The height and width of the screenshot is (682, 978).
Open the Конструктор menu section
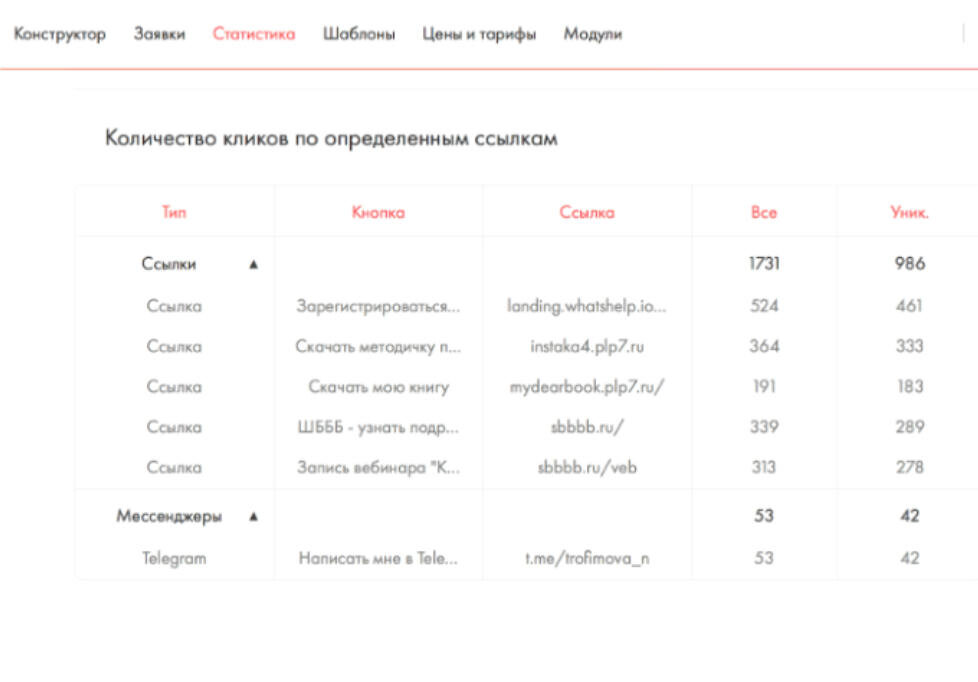[58, 33]
